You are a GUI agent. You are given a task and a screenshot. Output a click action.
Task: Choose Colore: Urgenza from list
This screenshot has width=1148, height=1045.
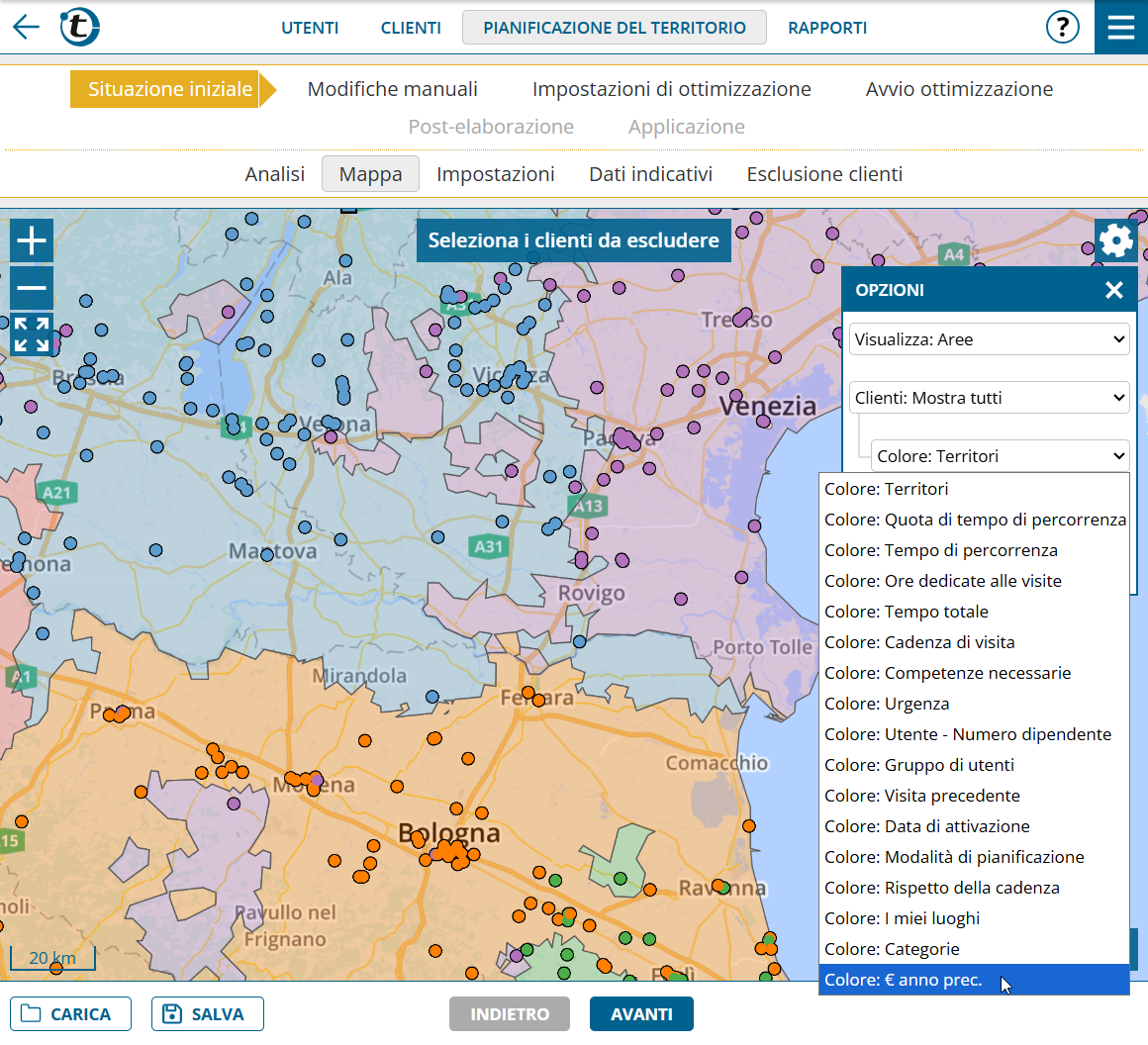coord(887,704)
